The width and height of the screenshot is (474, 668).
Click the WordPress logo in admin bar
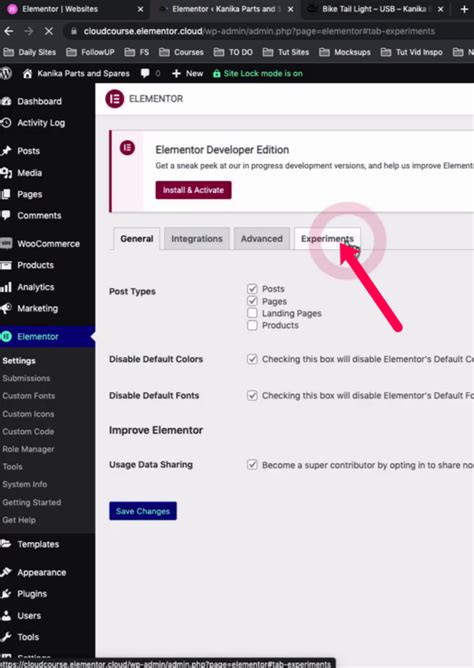coord(6,73)
